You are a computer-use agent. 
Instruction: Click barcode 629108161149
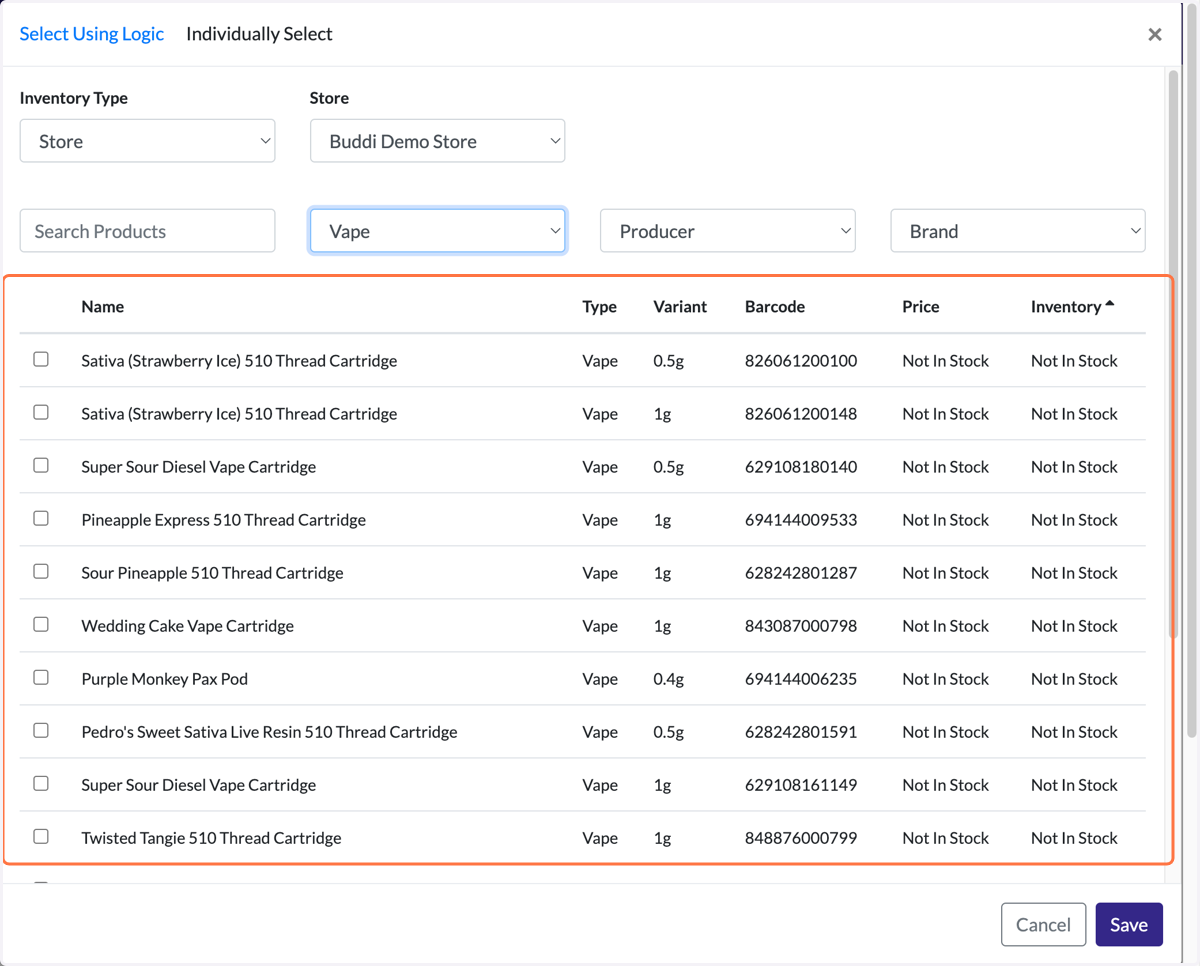click(x=801, y=785)
